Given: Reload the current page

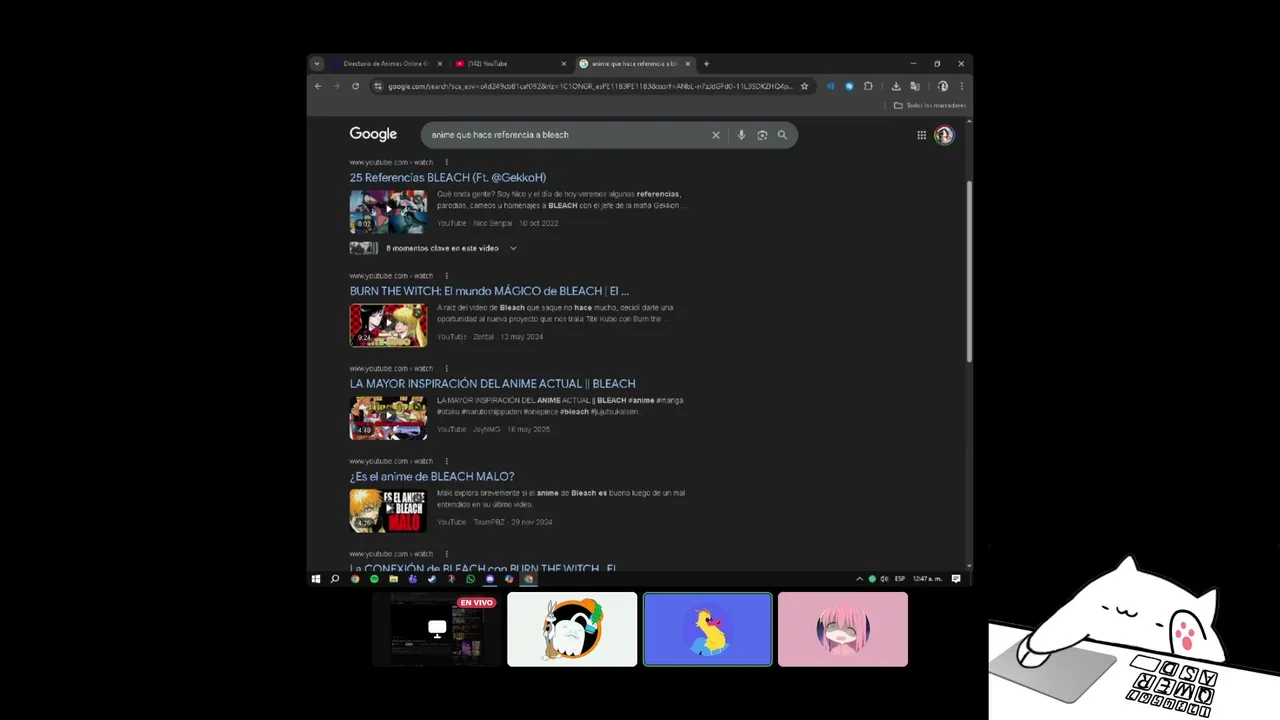Looking at the screenshot, I should click(x=355, y=86).
